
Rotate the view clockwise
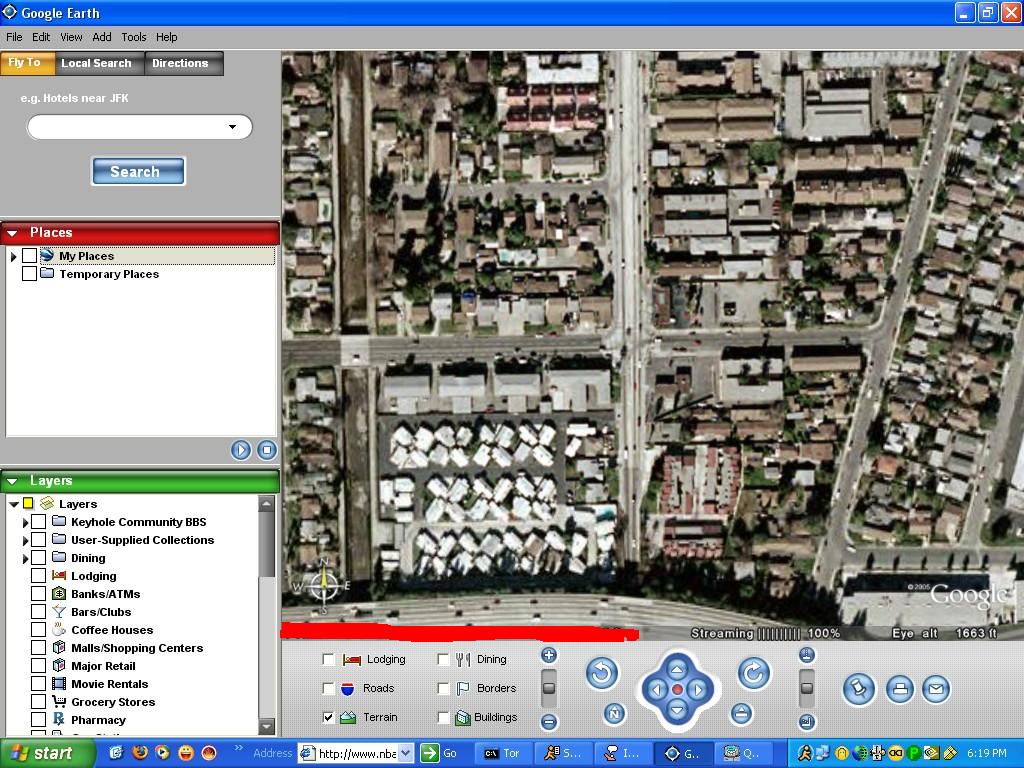pyautogui.click(x=754, y=674)
